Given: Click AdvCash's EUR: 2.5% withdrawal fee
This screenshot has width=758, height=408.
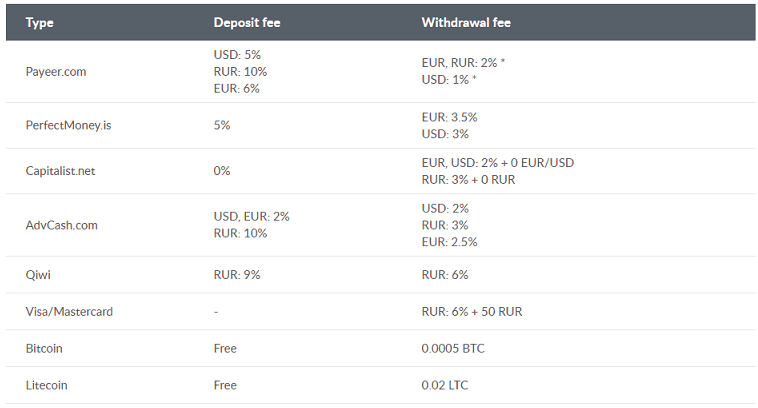Looking at the screenshot, I should pyautogui.click(x=450, y=242).
